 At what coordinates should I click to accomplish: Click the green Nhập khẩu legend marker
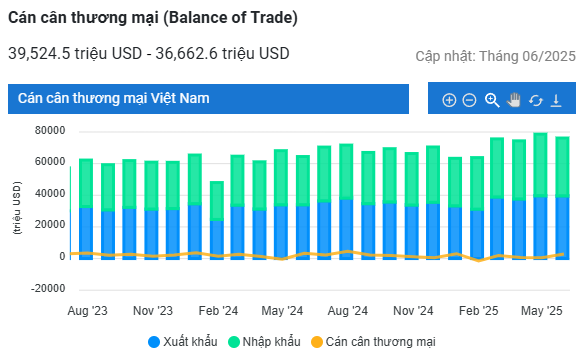pyautogui.click(x=234, y=342)
